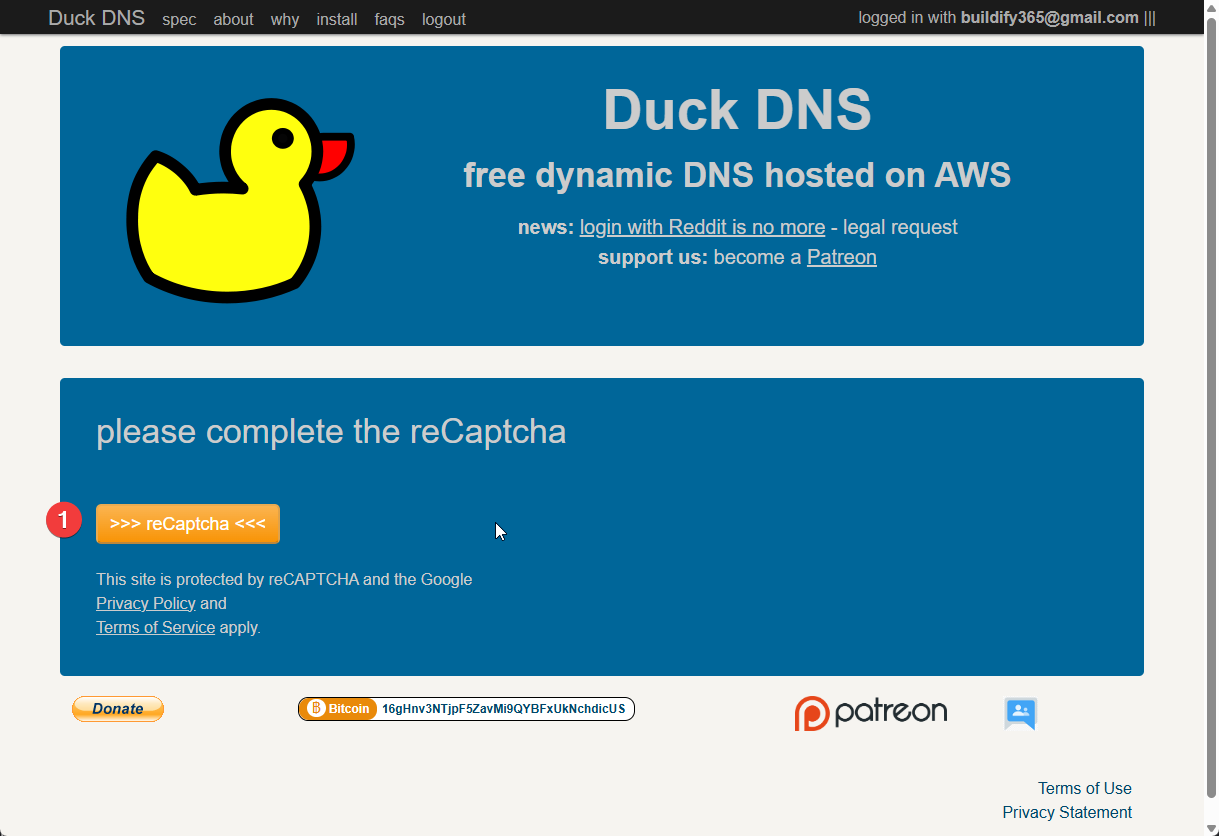This screenshot has height=836, width=1219.
Task: Open Terms of Use in footer
Action: point(1085,788)
